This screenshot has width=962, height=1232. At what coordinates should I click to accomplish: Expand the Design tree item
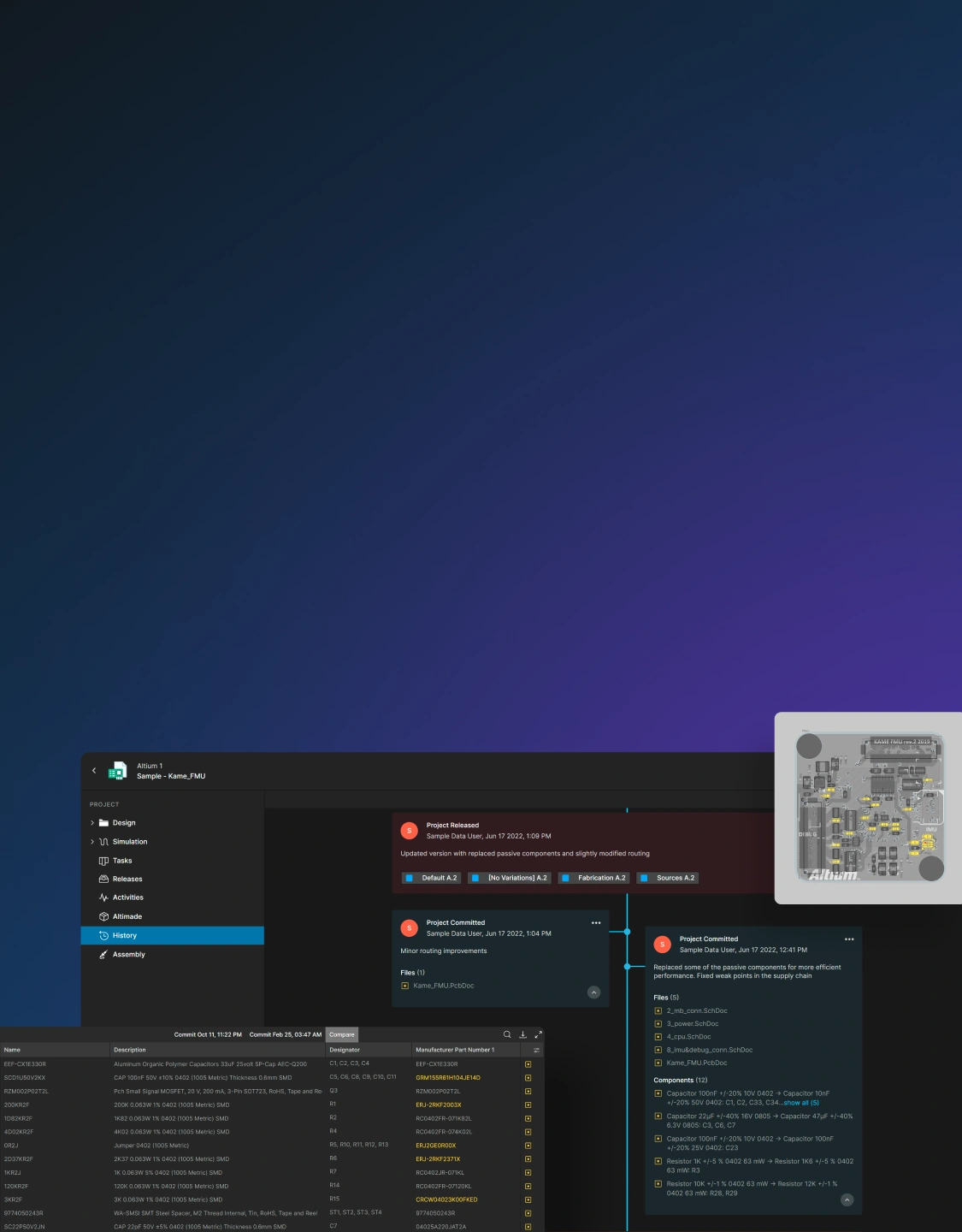[92, 823]
